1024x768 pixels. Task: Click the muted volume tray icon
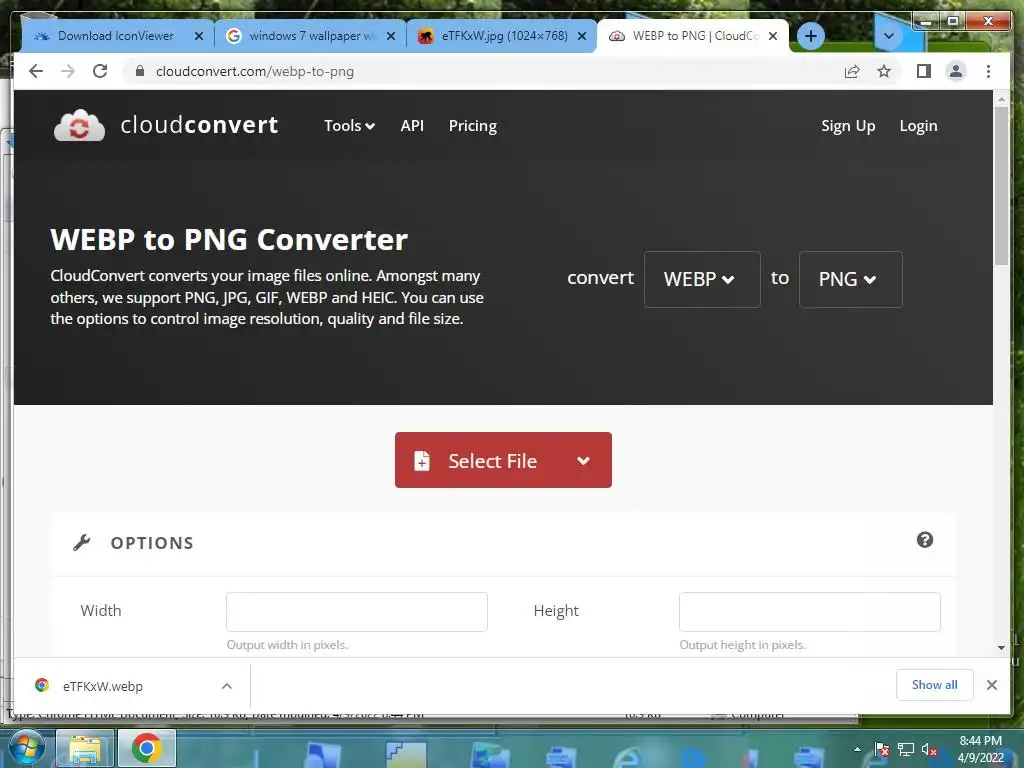[929, 749]
